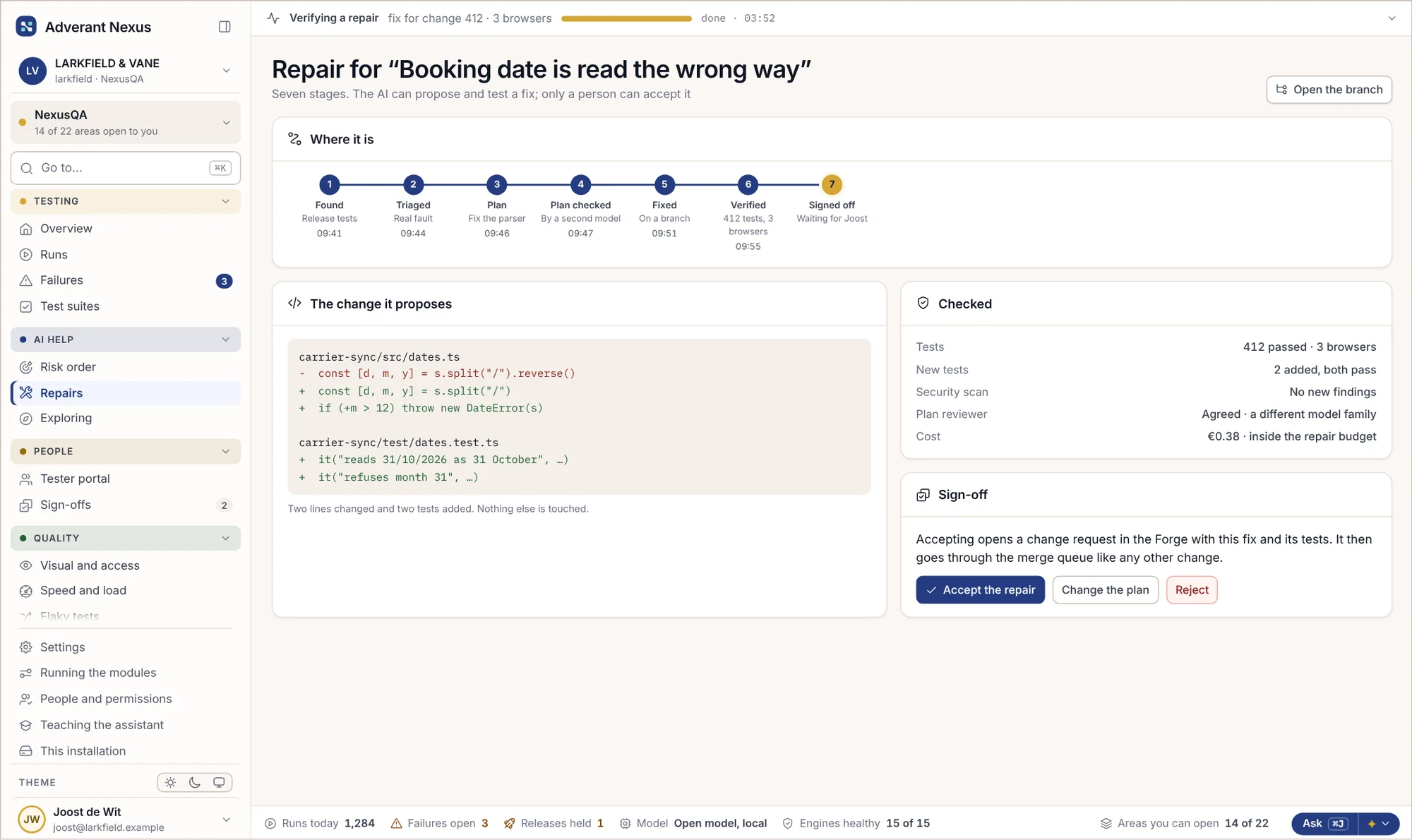Image resolution: width=1412 pixels, height=840 pixels.
Task: Switch to system theme
Action: tap(219, 782)
